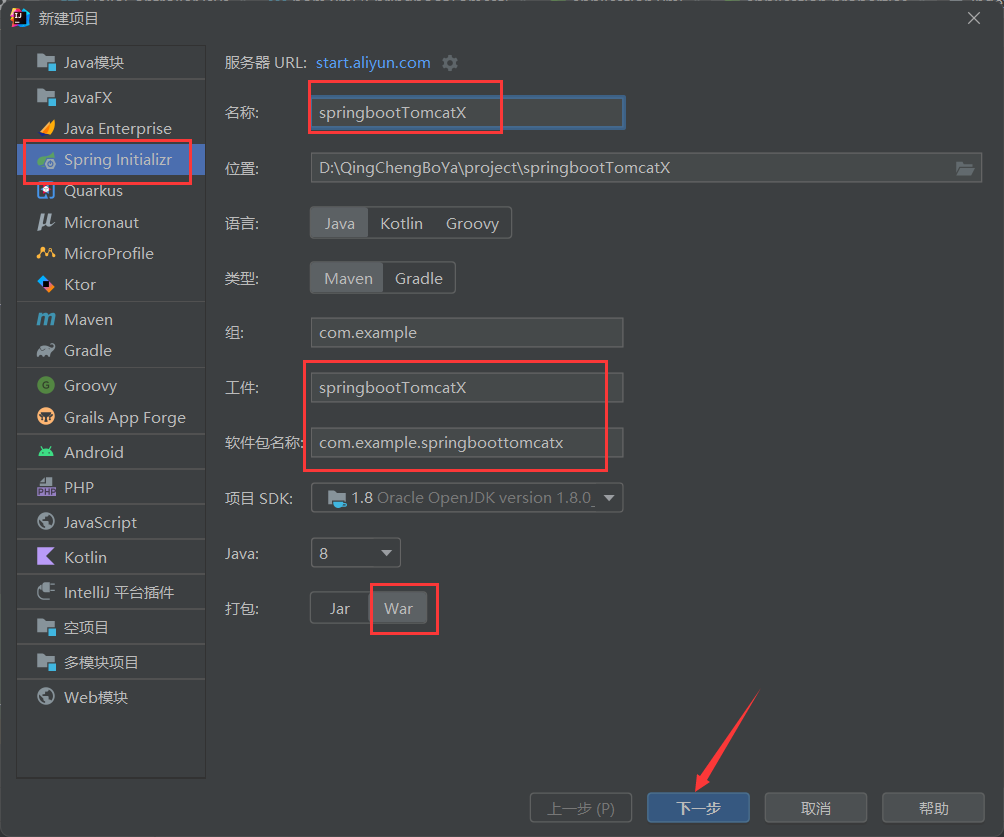Click the 工件 input field

[x=467, y=387]
